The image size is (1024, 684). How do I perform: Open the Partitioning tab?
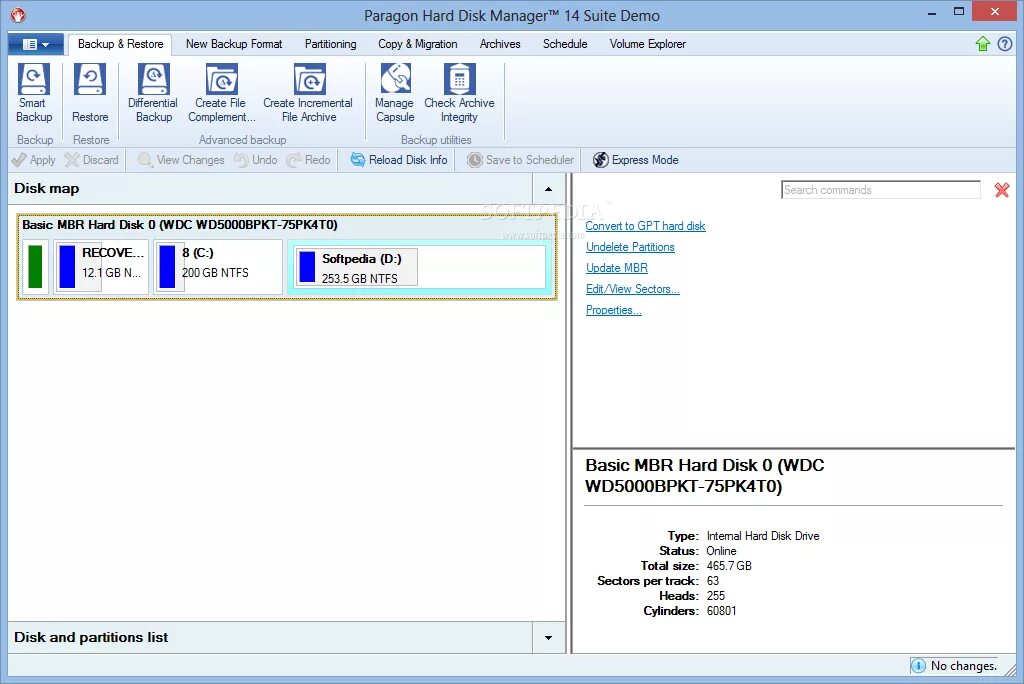pos(330,44)
